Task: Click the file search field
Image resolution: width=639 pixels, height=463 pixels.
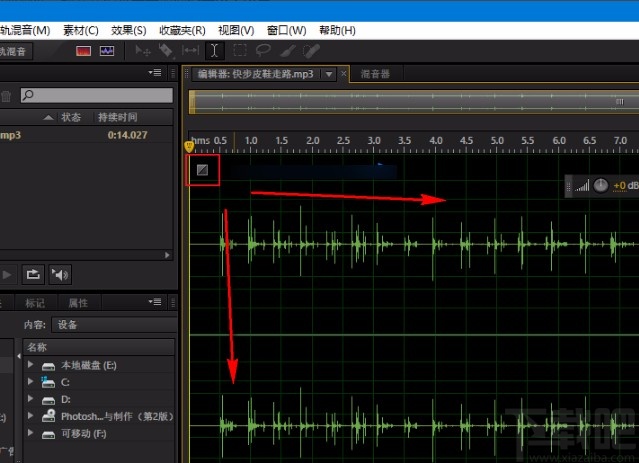Action: [x=97, y=95]
